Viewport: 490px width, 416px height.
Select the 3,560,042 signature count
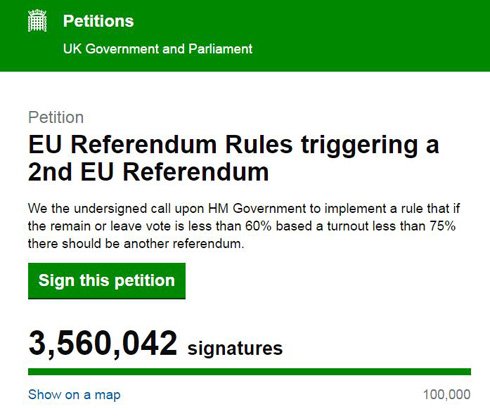point(103,344)
